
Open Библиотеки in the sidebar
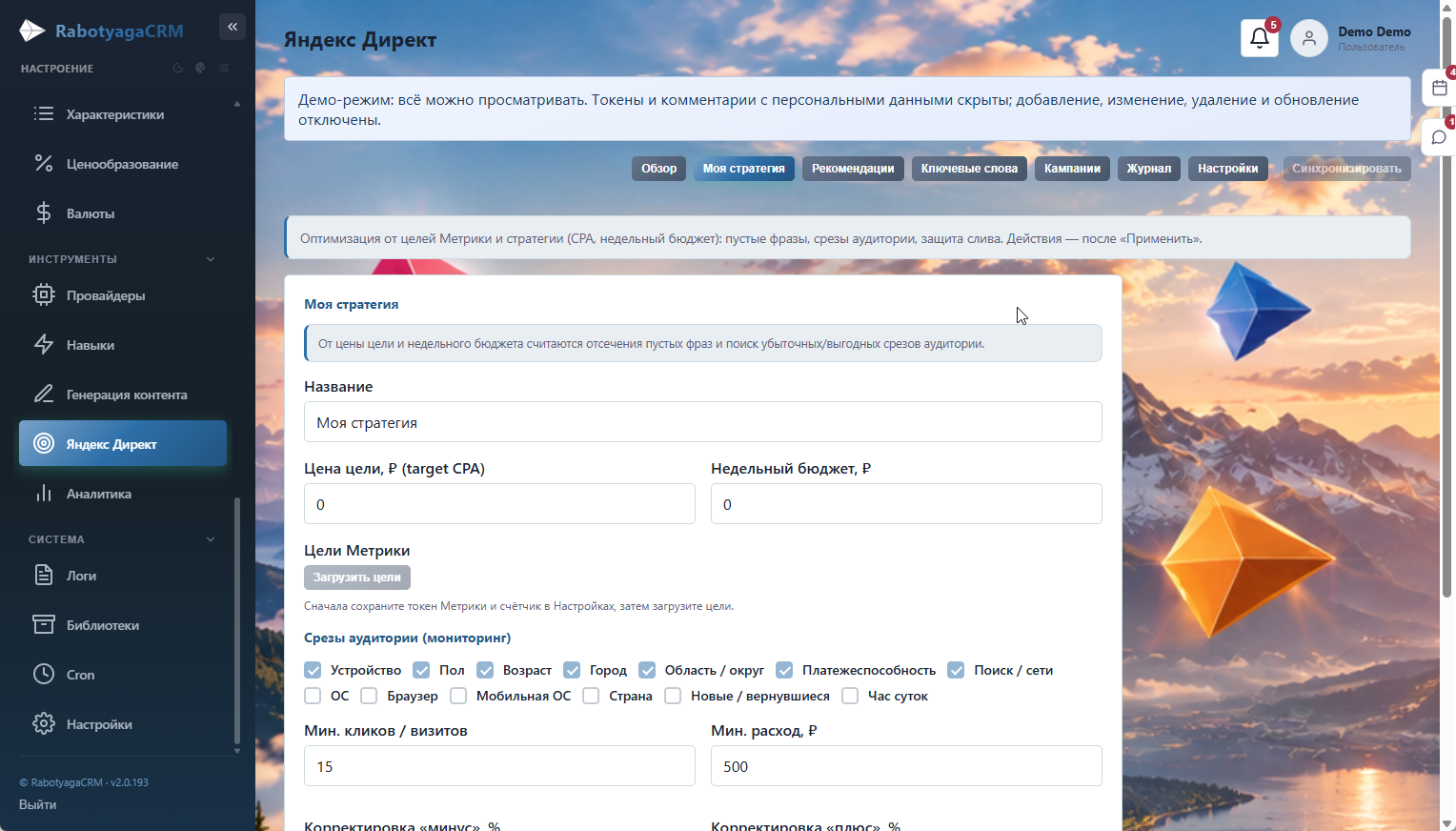pos(123,625)
